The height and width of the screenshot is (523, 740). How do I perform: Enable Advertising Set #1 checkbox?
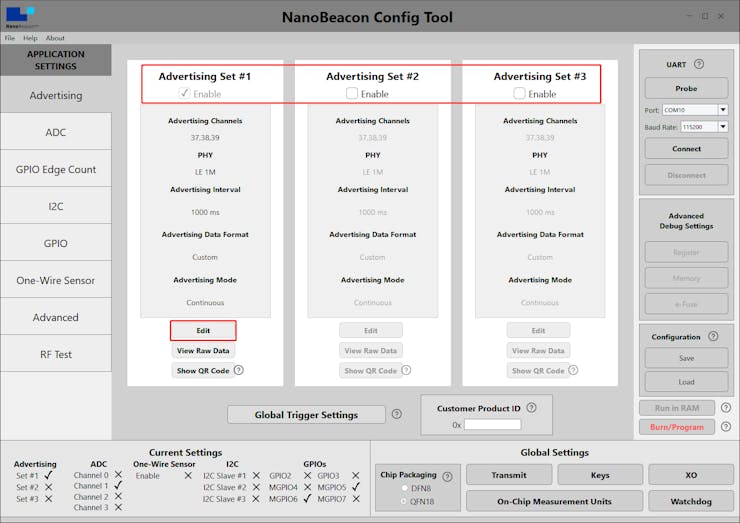point(185,93)
